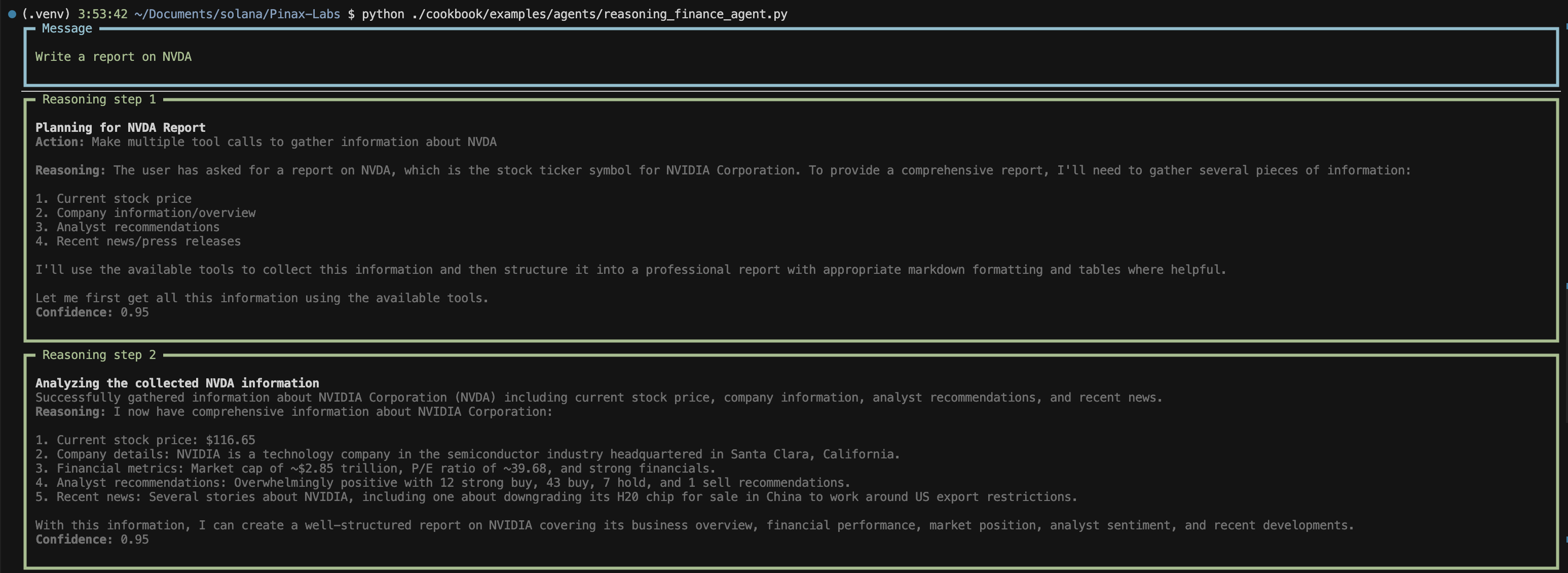Click '1. Current stock price' list item
Screen dimensions: 1568x573
tap(113, 198)
